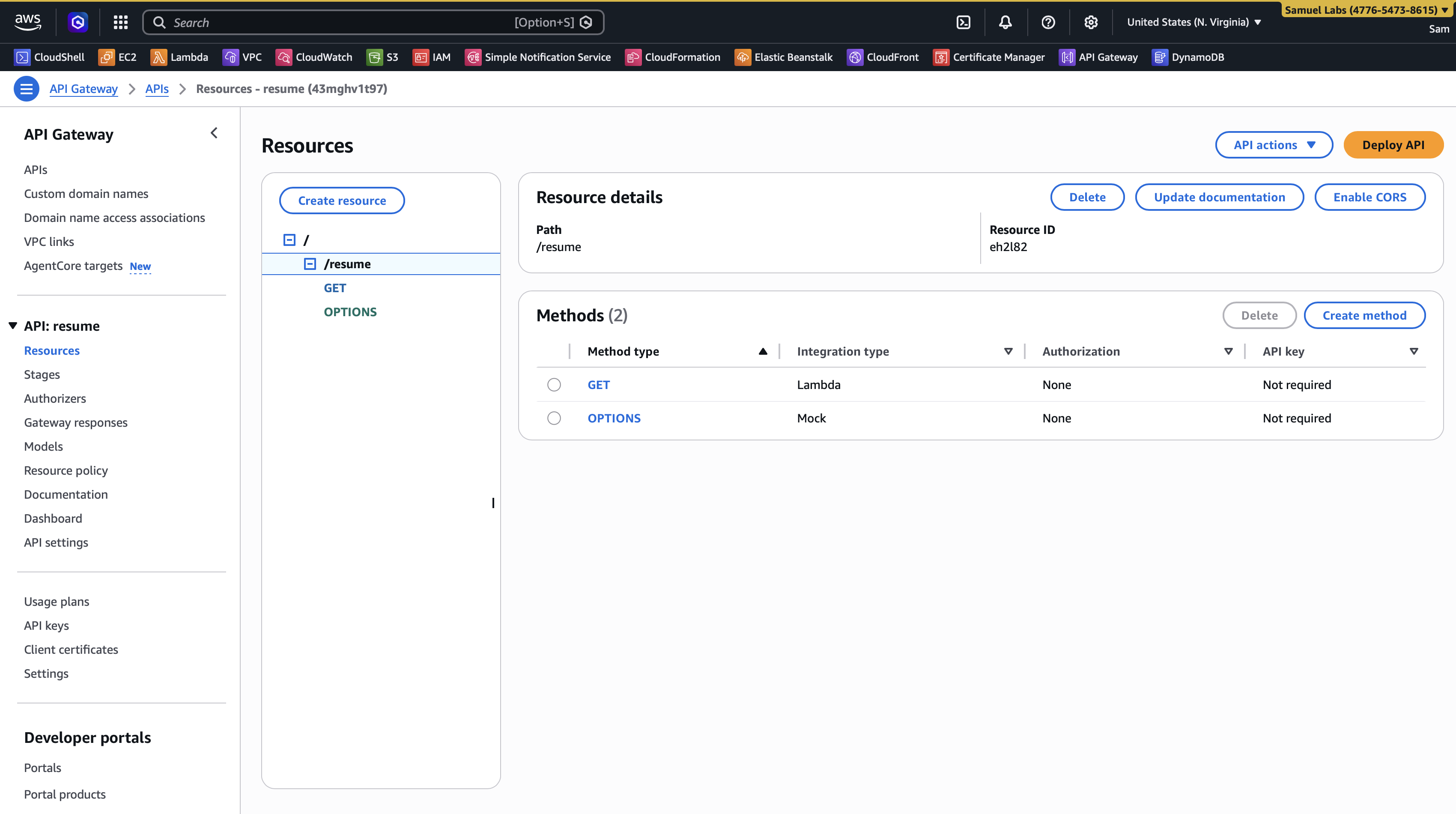
Task: Open the DynamoDB favorites shortcut
Action: (1187, 57)
